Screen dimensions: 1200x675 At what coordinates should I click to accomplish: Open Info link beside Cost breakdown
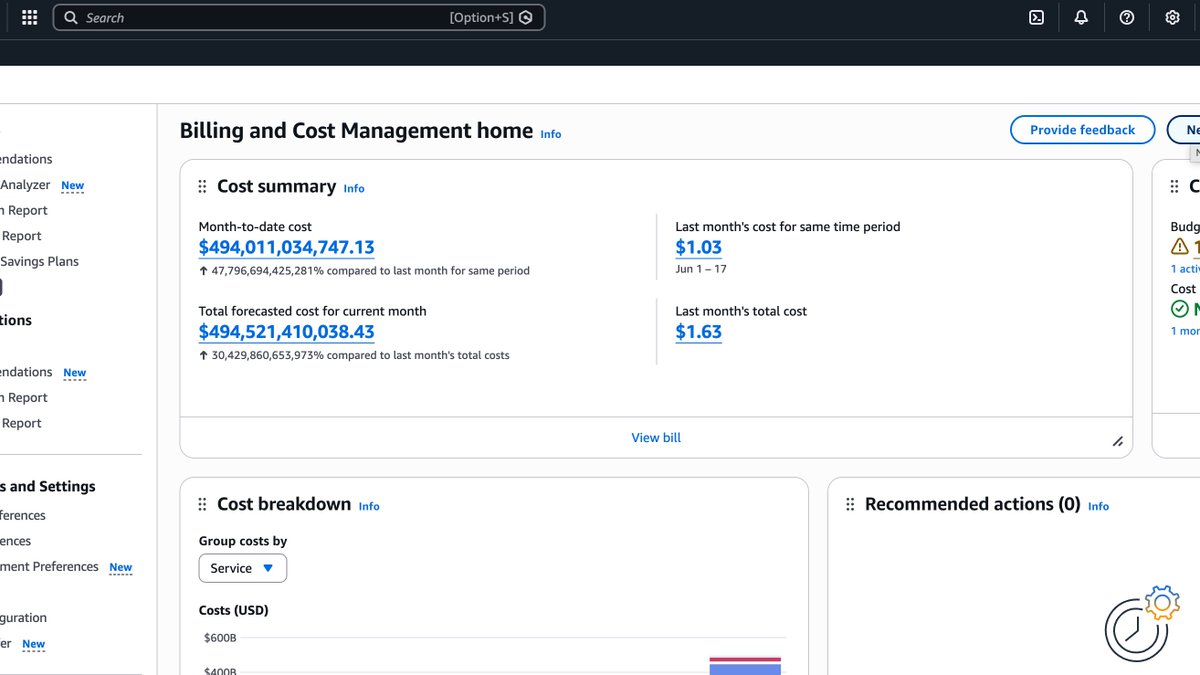[369, 506]
